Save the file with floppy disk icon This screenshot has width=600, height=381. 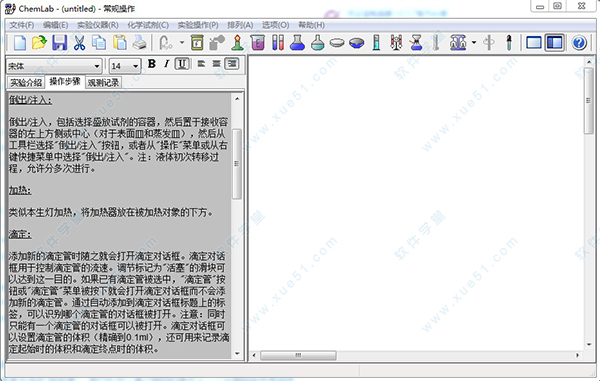coord(59,42)
